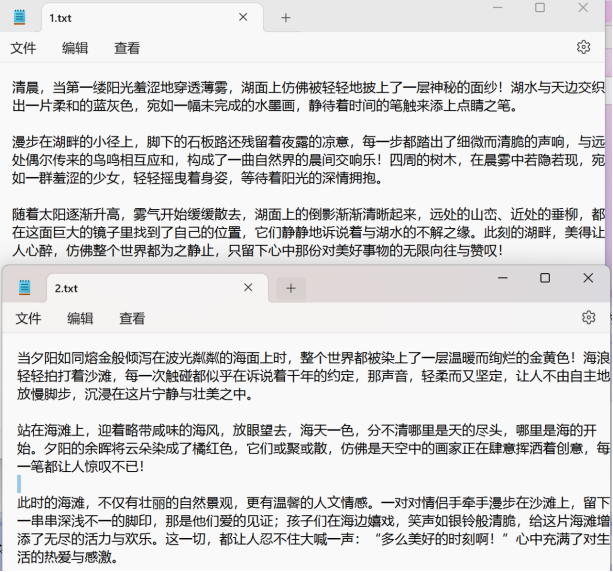Image resolution: width=613 pixels, height=572 pixels.
Task: Add a new tab in 2.txt window
Action: (x=290, y=289)
